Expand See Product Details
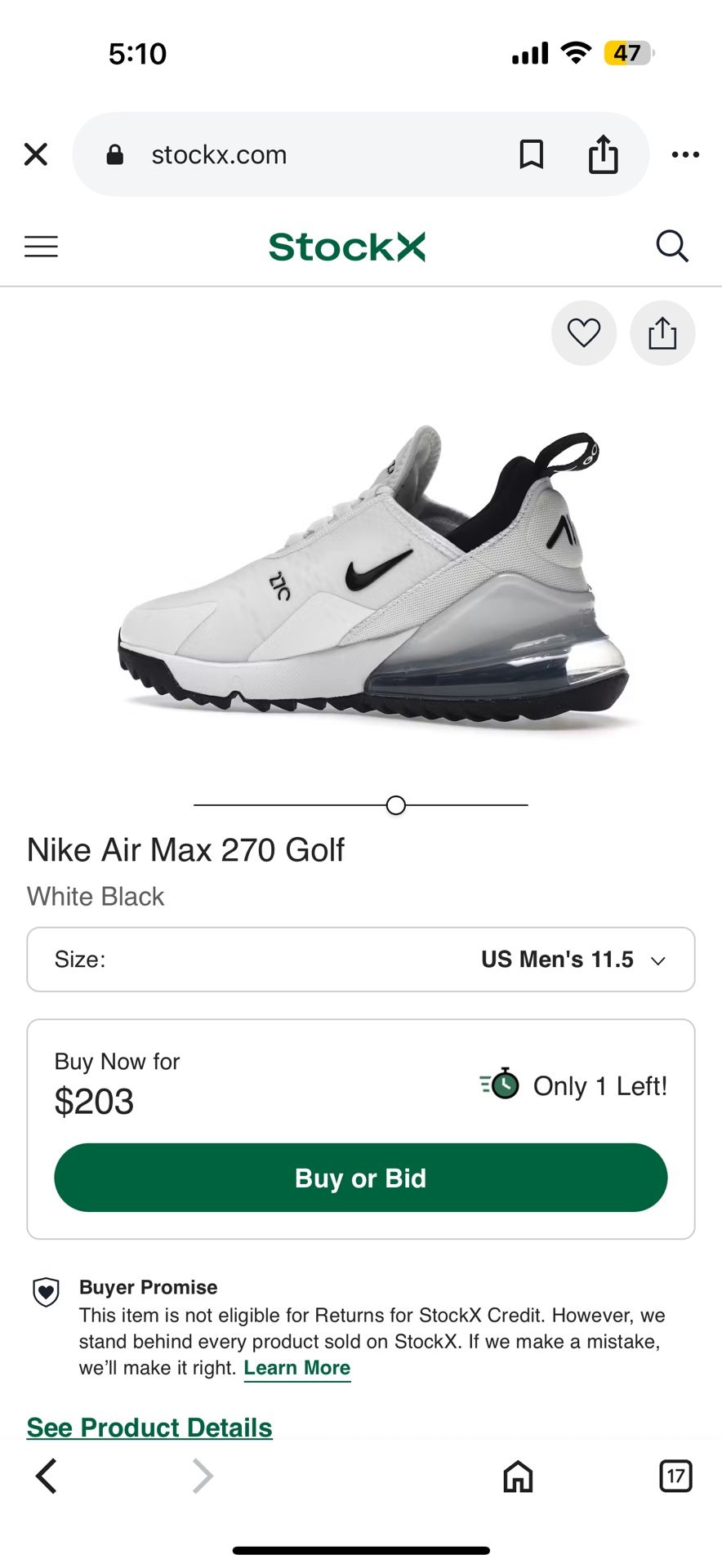Image resolution: width=722 pixels, height=1568 pixels. [149, 1427]
